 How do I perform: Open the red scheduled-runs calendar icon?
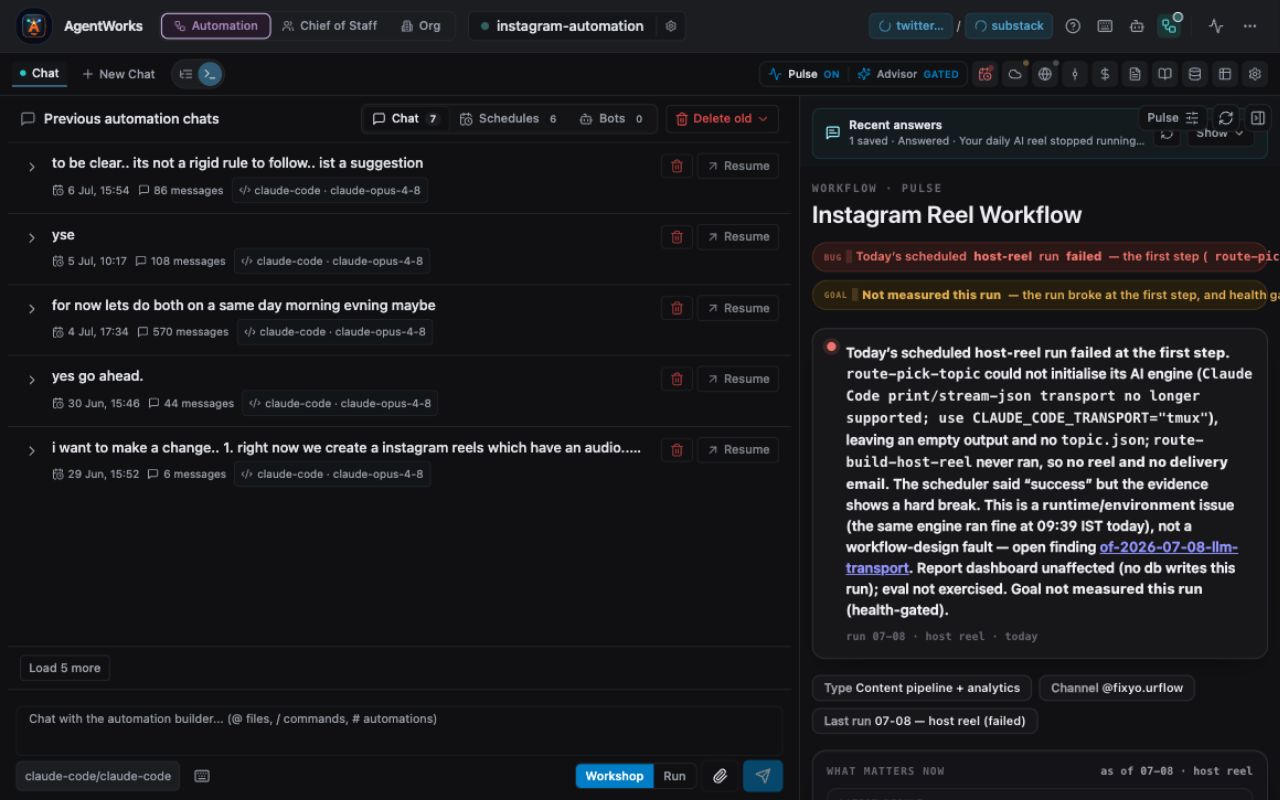tap(986, 74)
